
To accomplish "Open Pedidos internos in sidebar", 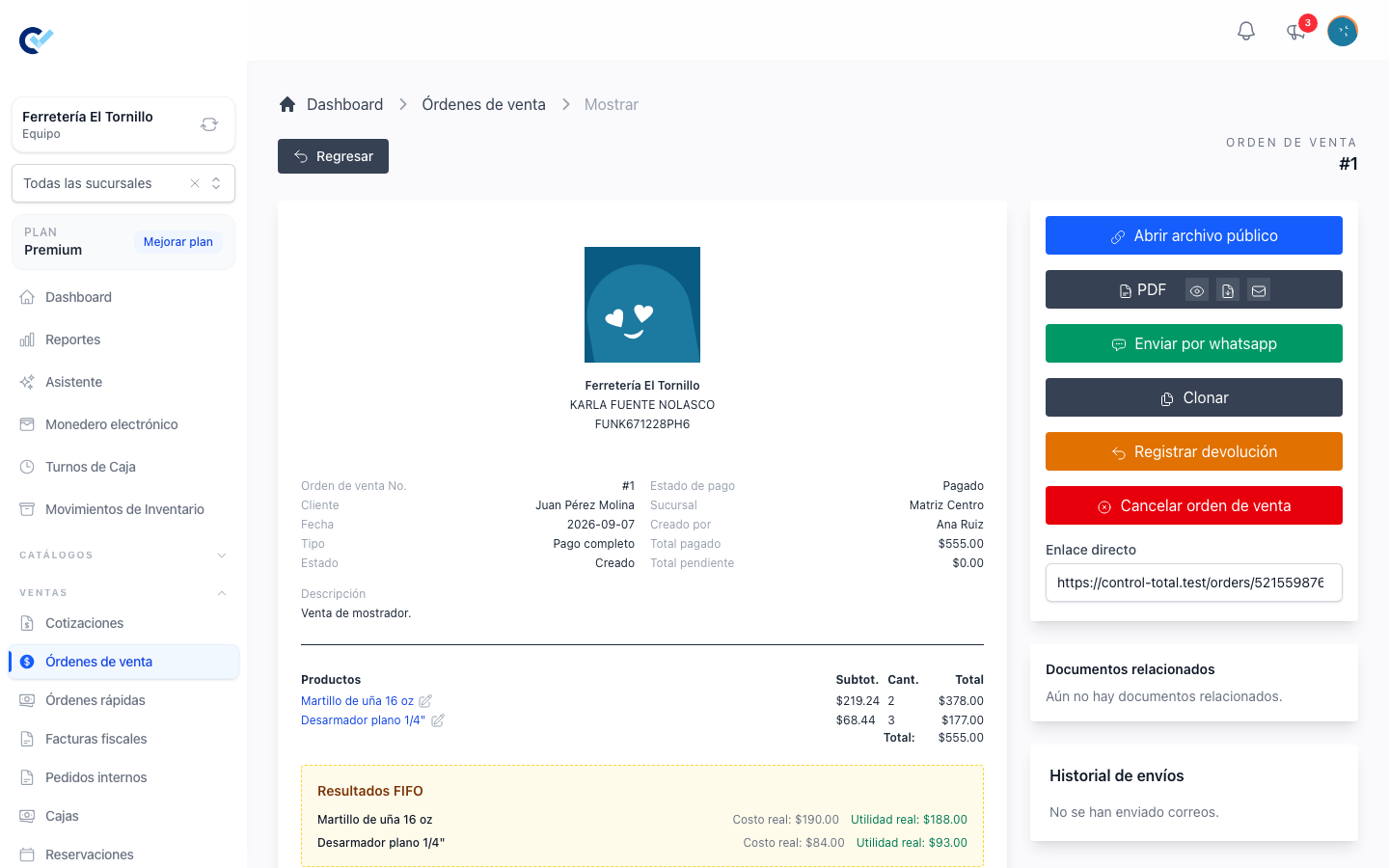I will (123, 777).
